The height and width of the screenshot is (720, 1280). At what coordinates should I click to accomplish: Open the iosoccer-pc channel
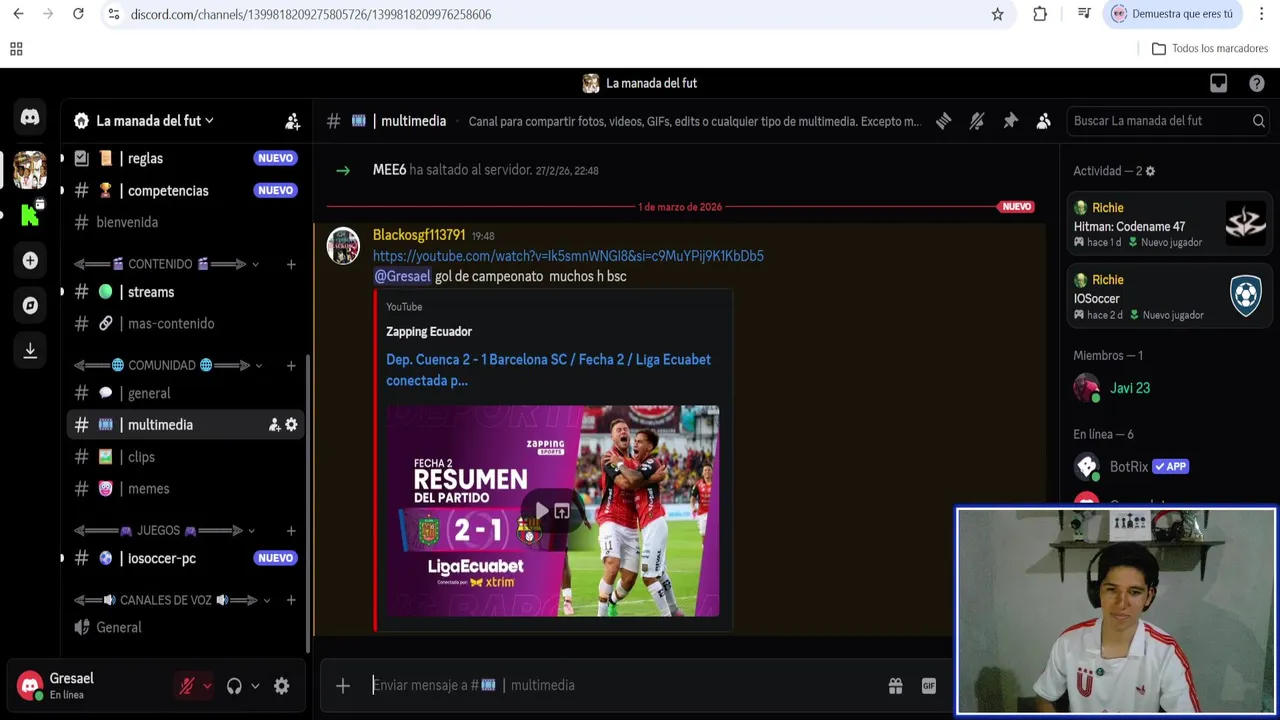186,558
